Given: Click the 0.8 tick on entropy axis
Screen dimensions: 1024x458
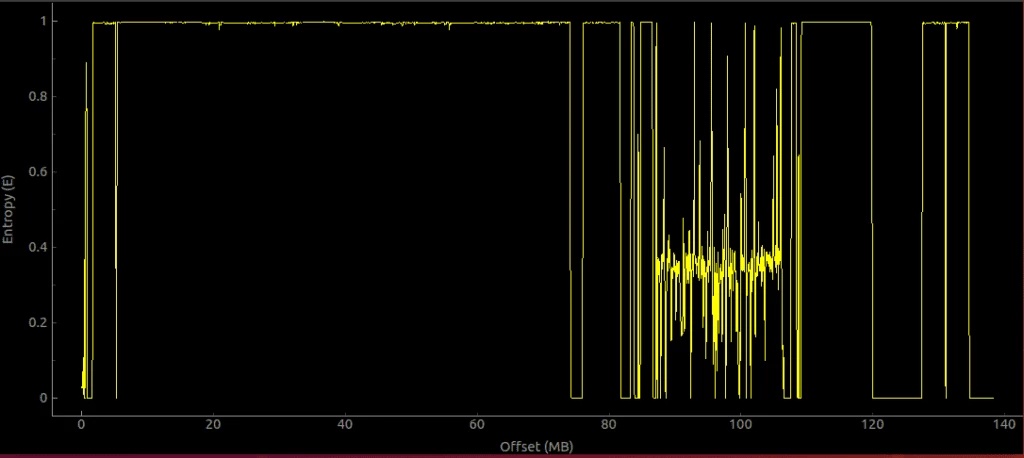Looking at the screenshot, I should (x=36, y=97).
